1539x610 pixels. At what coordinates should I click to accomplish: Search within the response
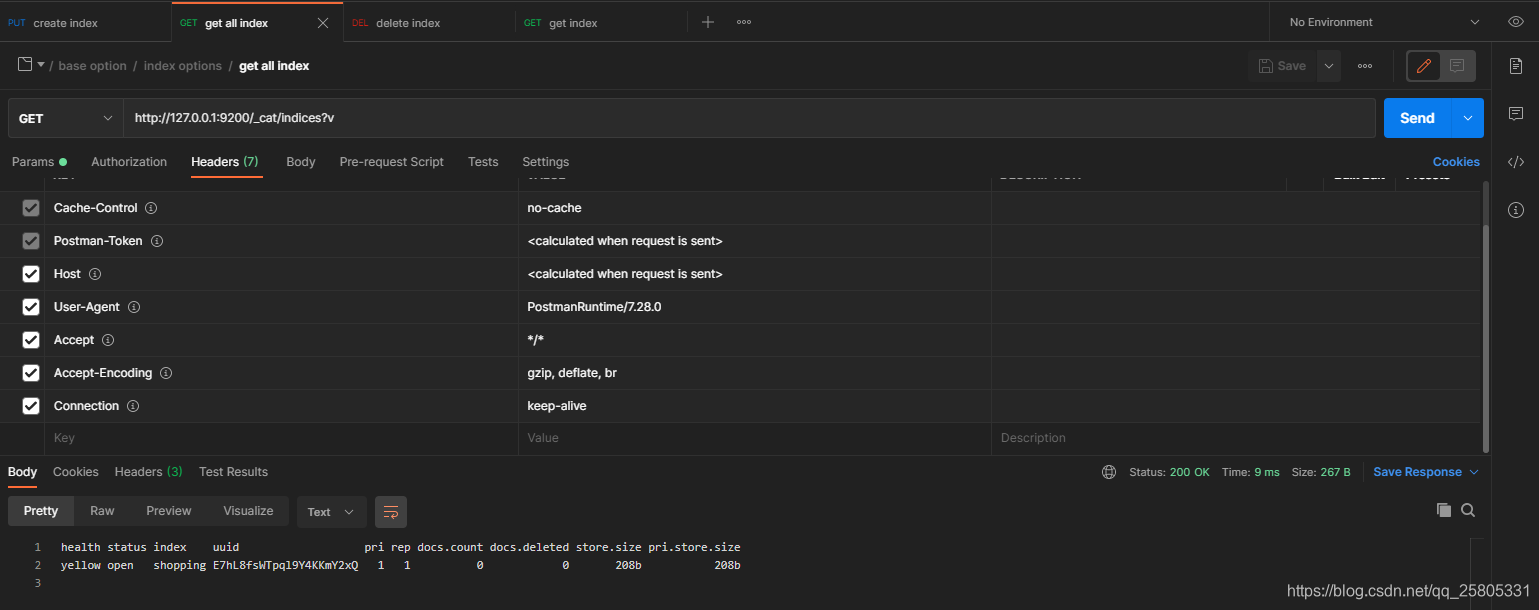click(1467, 509)
